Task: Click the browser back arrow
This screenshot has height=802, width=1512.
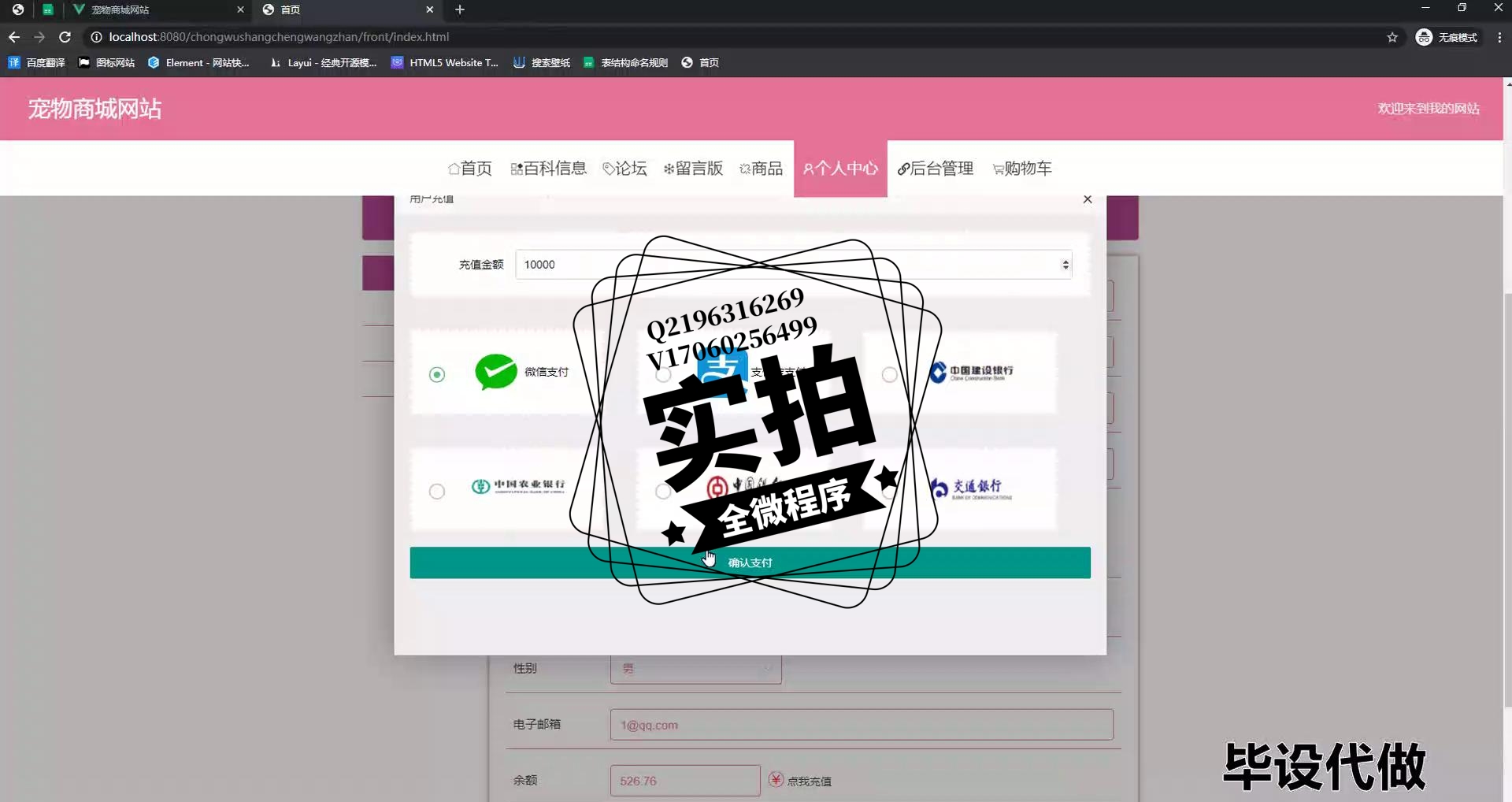Action: point(14,37)
